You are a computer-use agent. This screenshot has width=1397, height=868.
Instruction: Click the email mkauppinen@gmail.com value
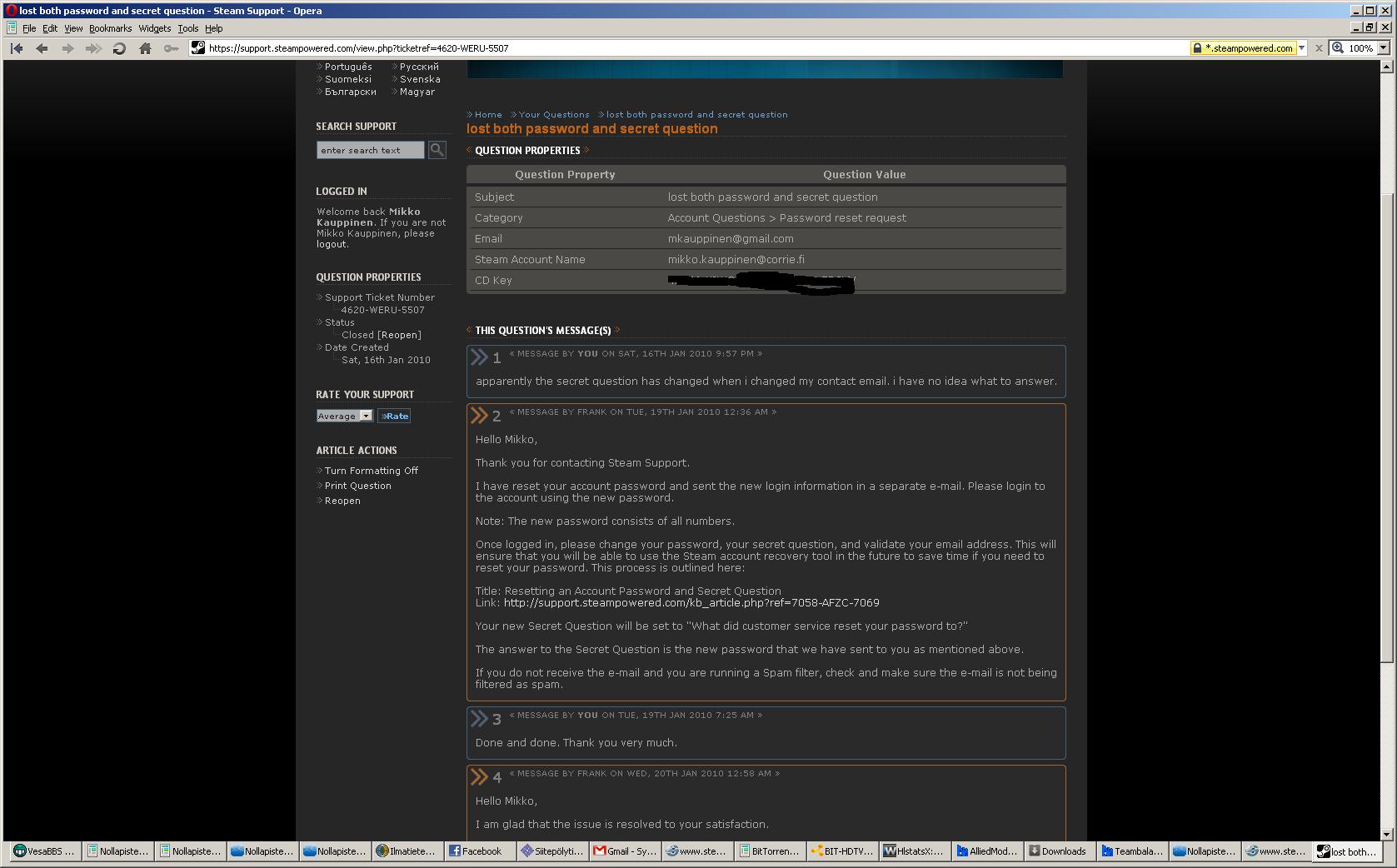(x=731, y=239)
